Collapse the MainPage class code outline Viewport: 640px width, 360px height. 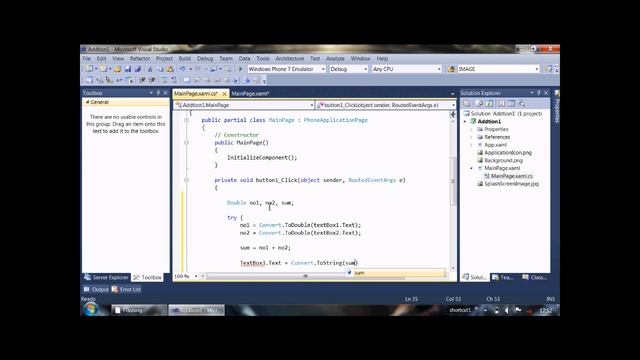point(187,120)
